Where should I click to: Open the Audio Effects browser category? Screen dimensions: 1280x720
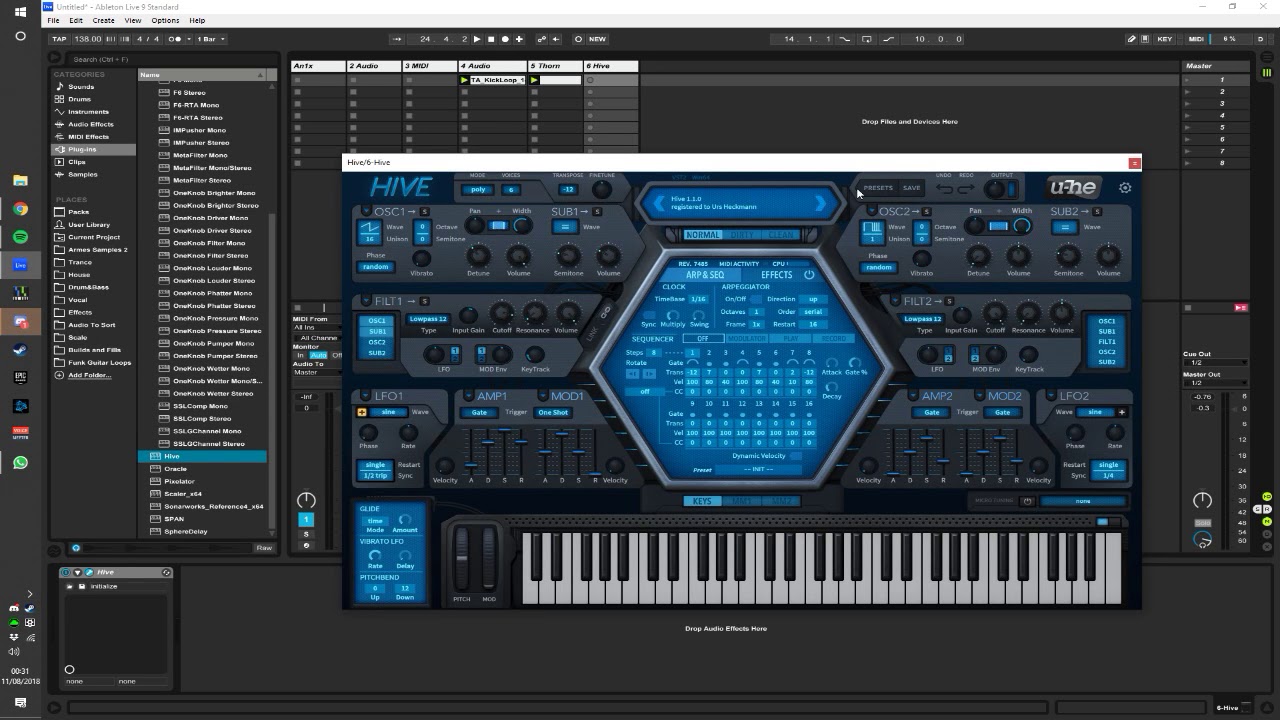[90, 124]
